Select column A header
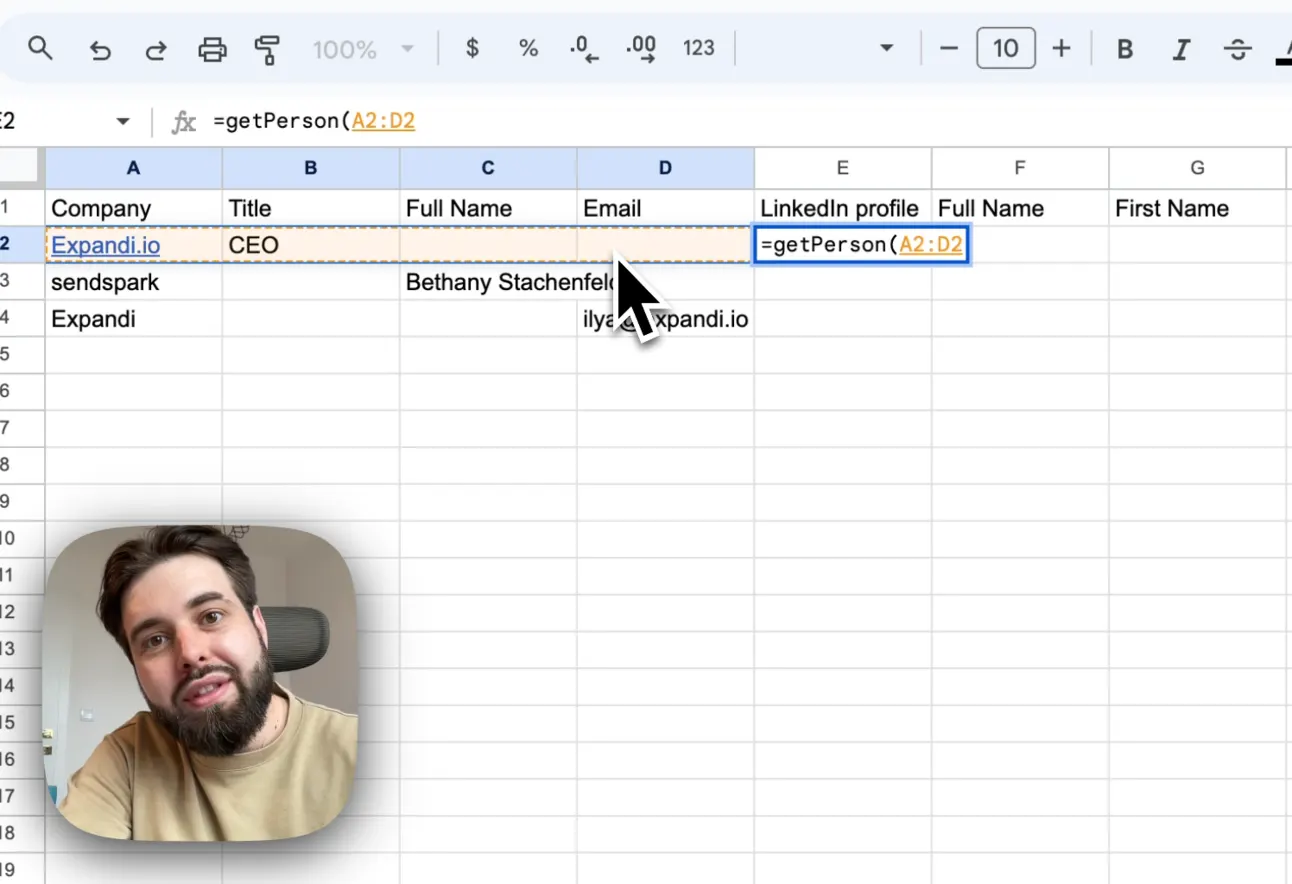The width and height of the screenshot is (1292, 884). (x=133, y=168)
